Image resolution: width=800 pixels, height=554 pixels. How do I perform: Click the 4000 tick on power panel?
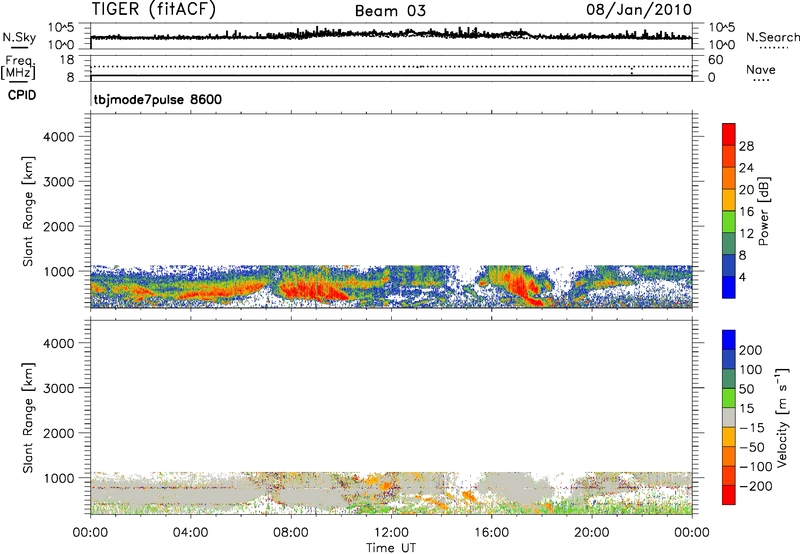pos(59,137)
